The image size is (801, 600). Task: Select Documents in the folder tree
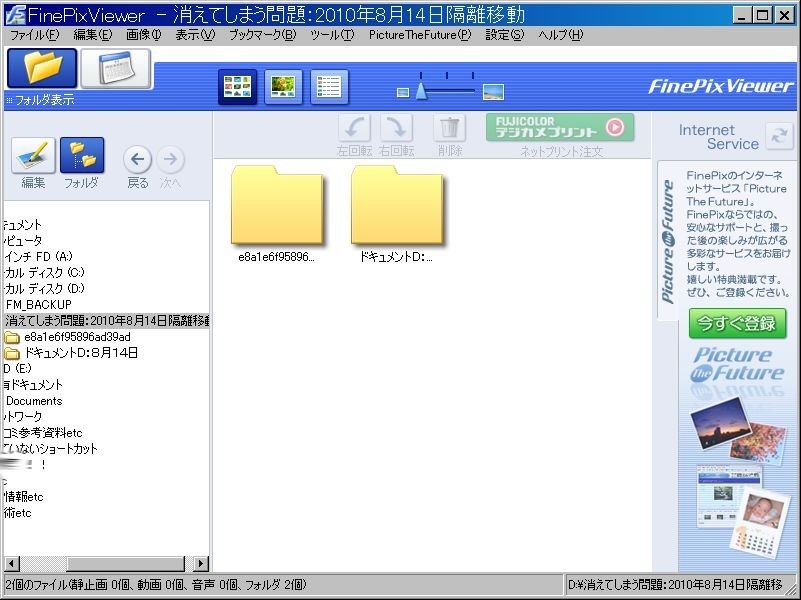click(x=34, y=401)
